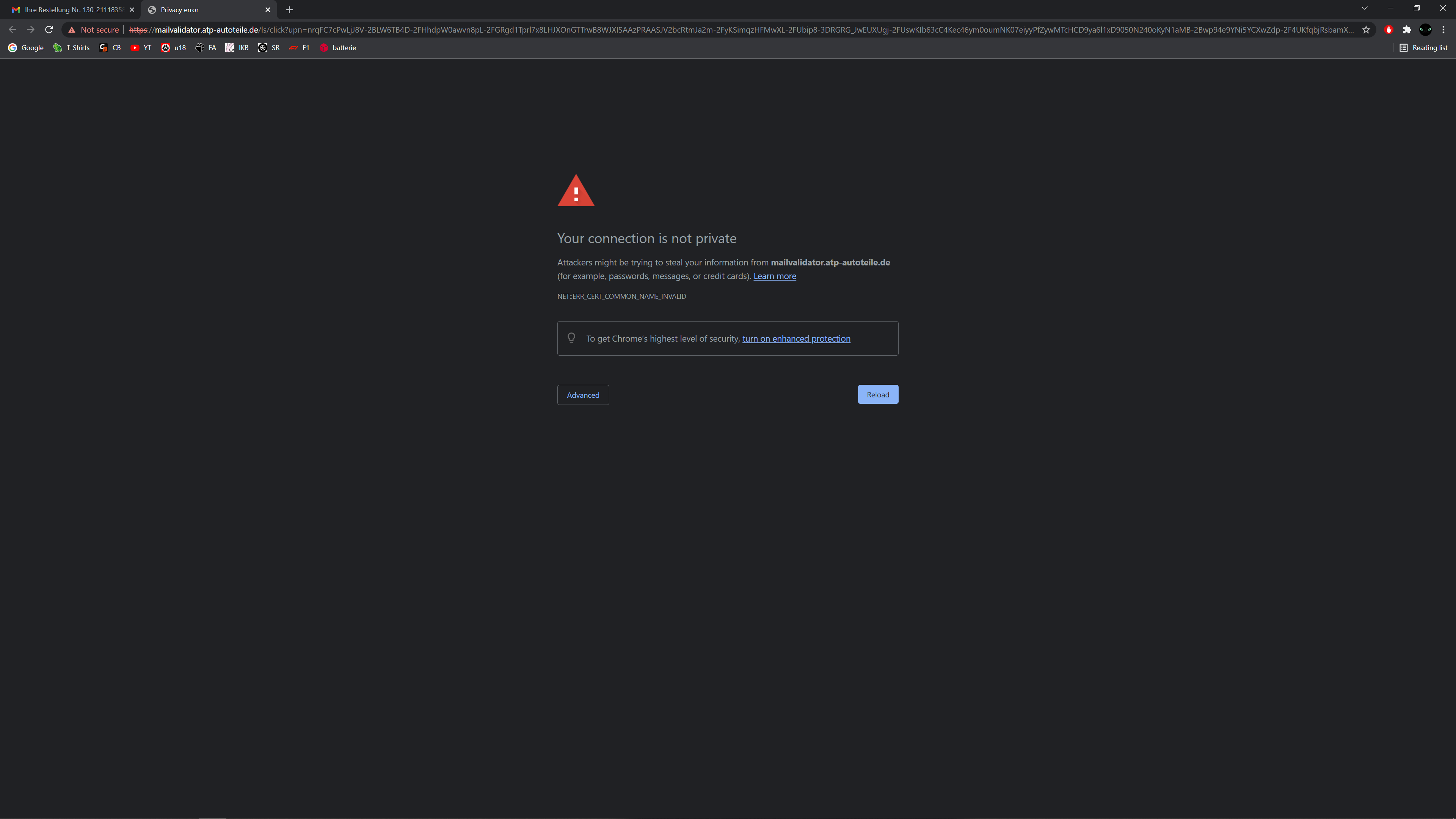Click the back navigation arrow
The height and width of the screenshot is (819, 1456).
point(13,30)
